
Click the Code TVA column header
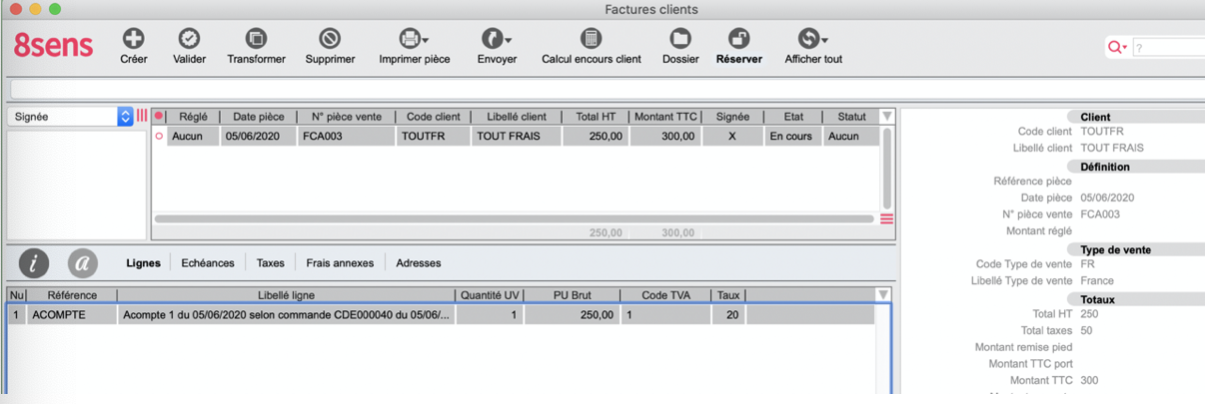point(666,295)
